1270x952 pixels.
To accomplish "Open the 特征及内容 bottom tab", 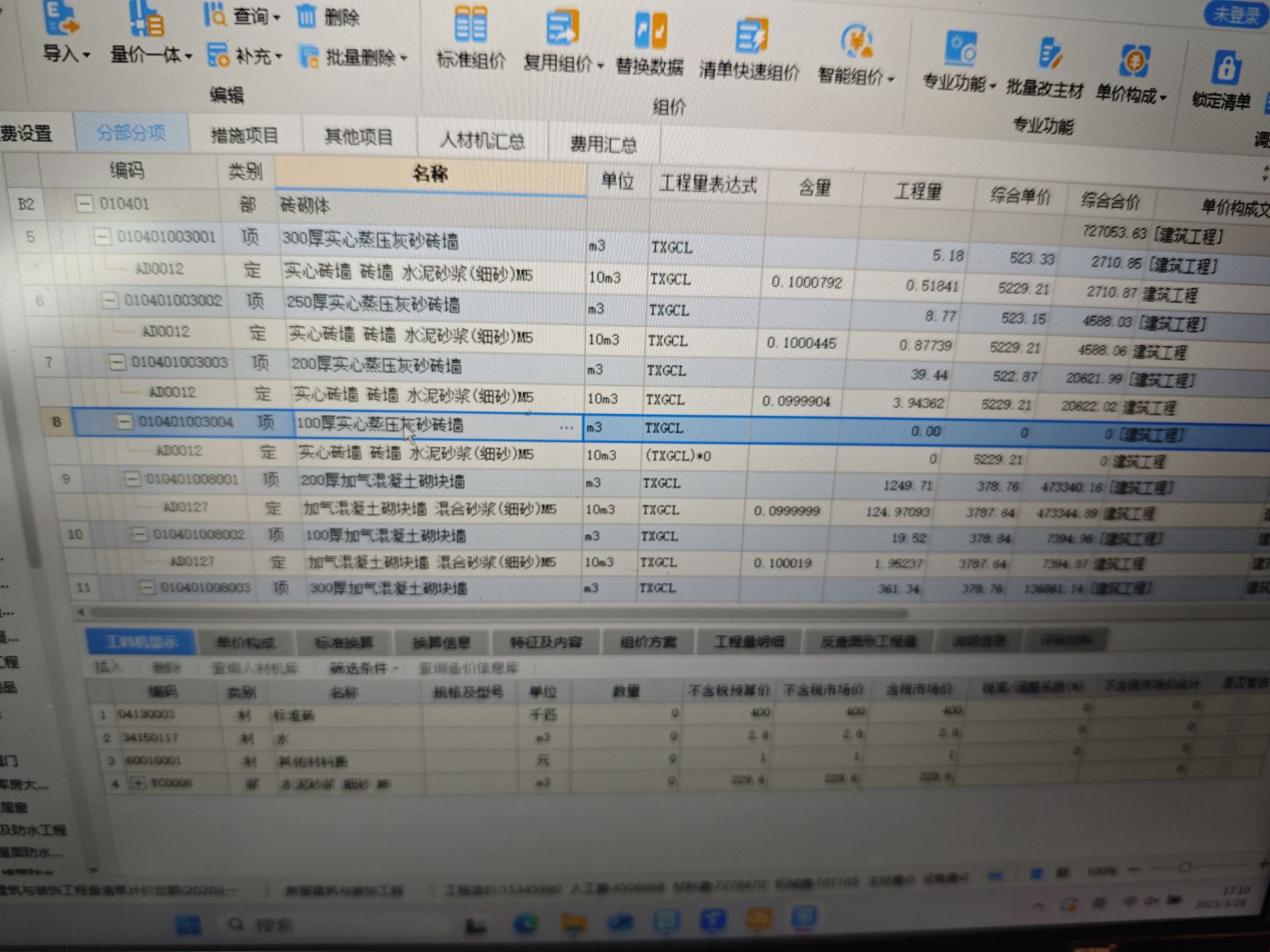I will pos(546,642).
